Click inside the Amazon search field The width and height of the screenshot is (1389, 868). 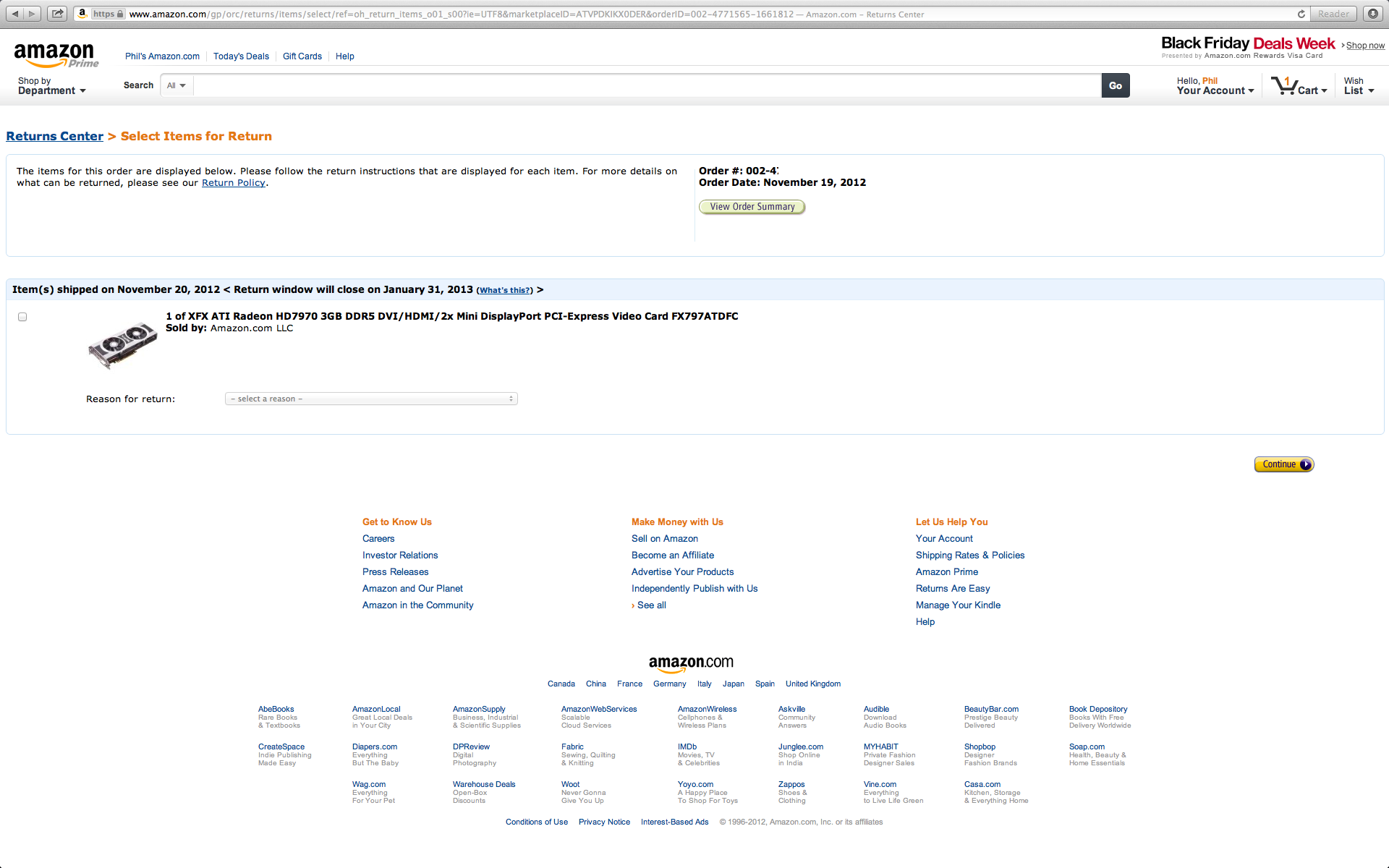point(647,85)
